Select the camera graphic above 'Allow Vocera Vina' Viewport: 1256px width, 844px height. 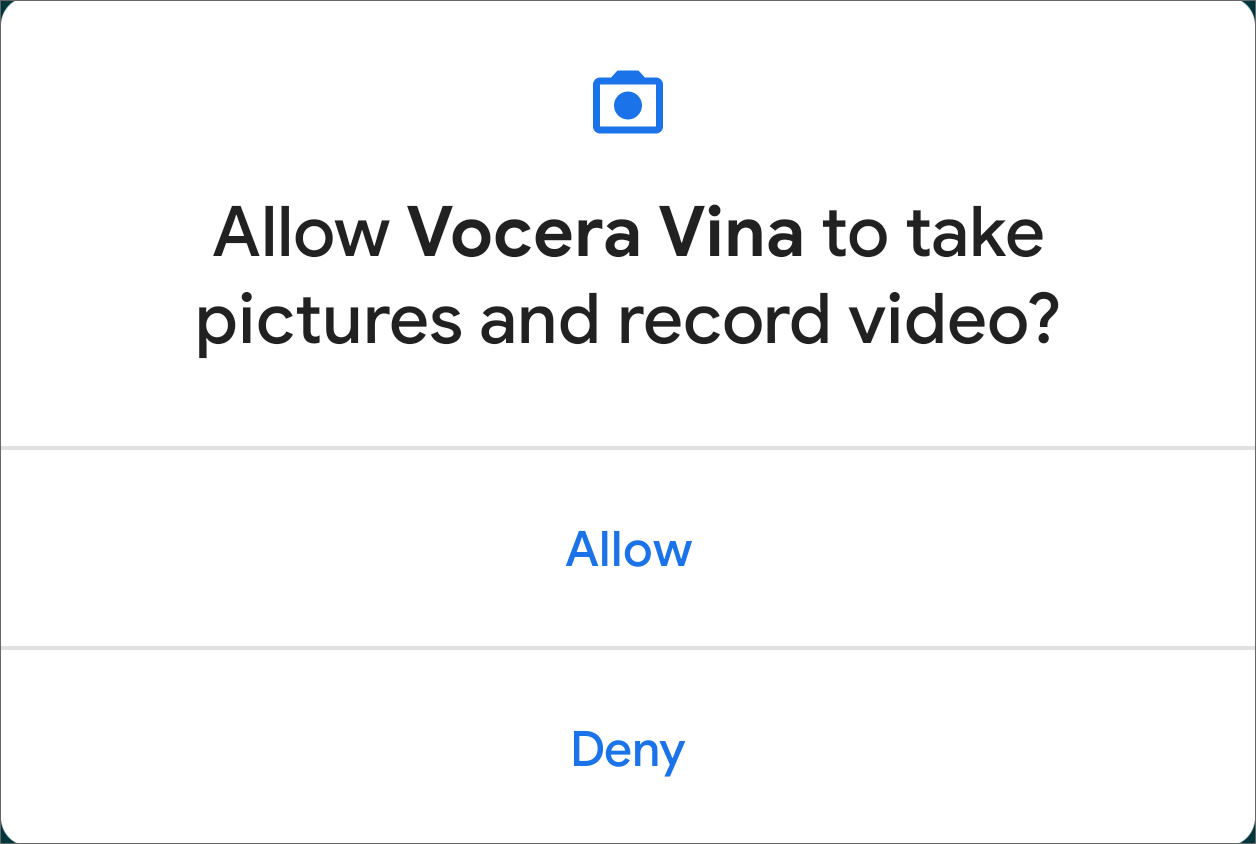(x=628, y=101)
